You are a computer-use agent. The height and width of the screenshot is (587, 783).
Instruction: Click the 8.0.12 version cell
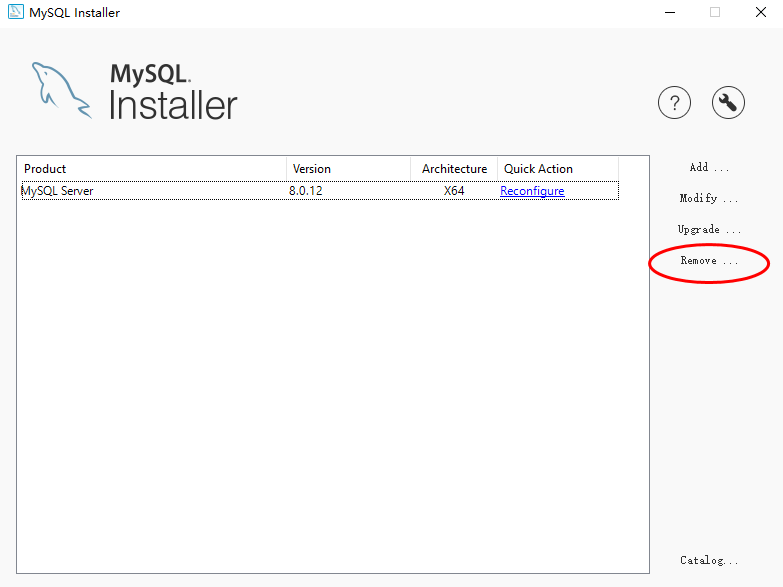click(x=306, y=191)
